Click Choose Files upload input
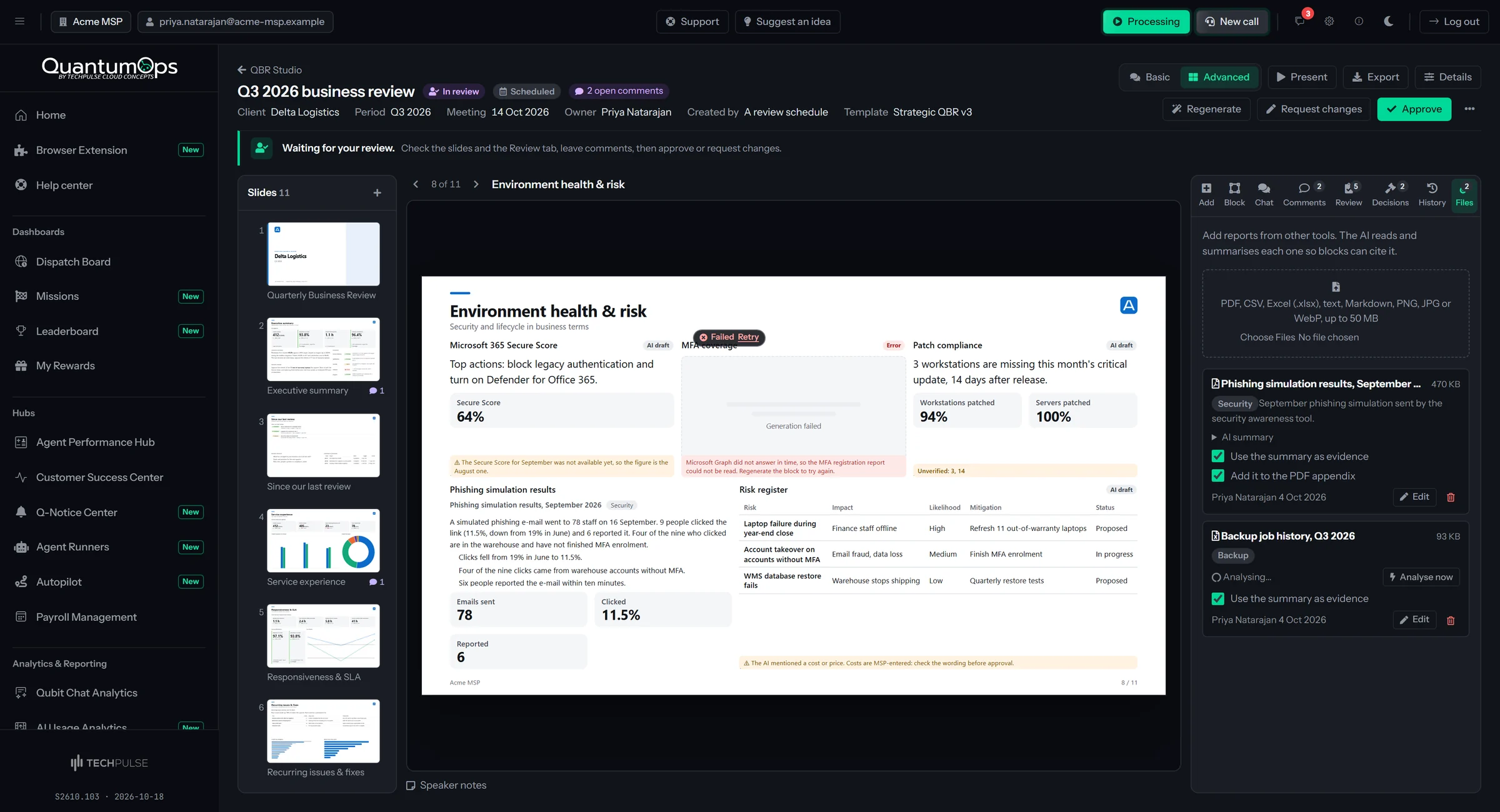Viewport: 1500px width, 812px height. click(x=1299, y=338)
